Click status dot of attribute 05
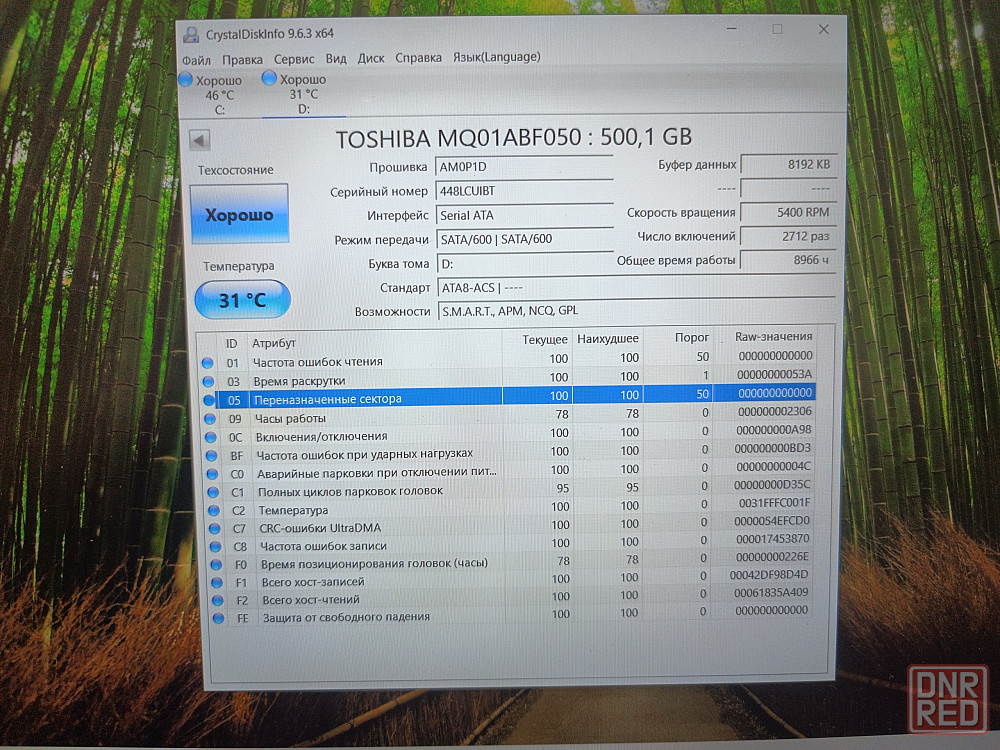1000x750 pixels. coord(209,400)
